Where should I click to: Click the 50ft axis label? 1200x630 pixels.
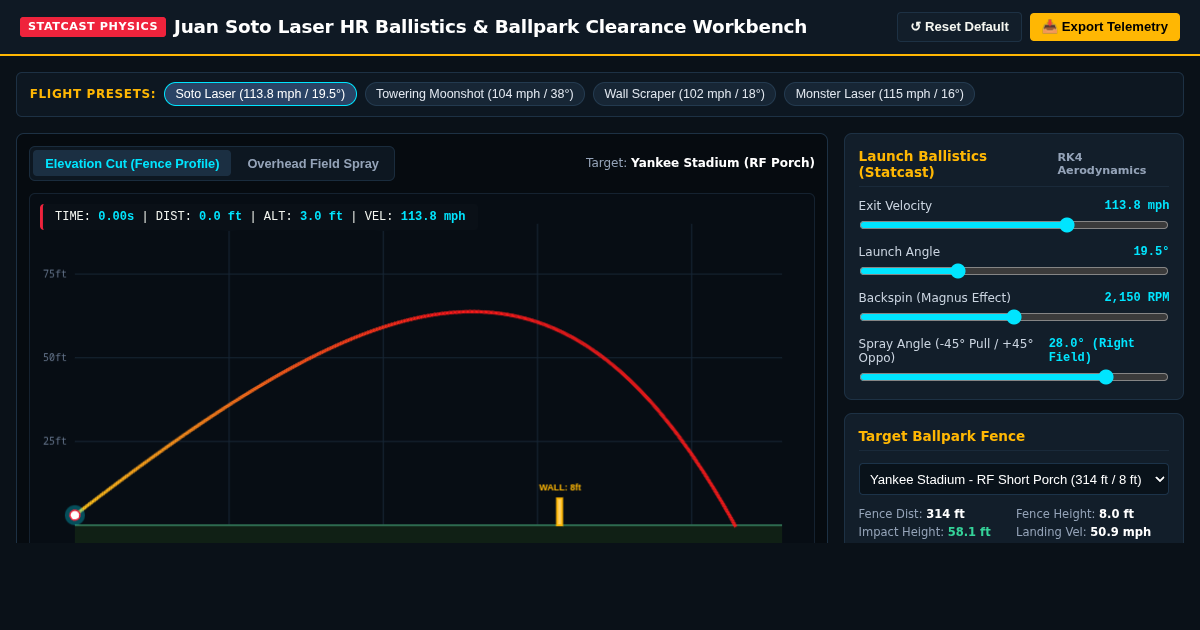(x=55, y=358)
